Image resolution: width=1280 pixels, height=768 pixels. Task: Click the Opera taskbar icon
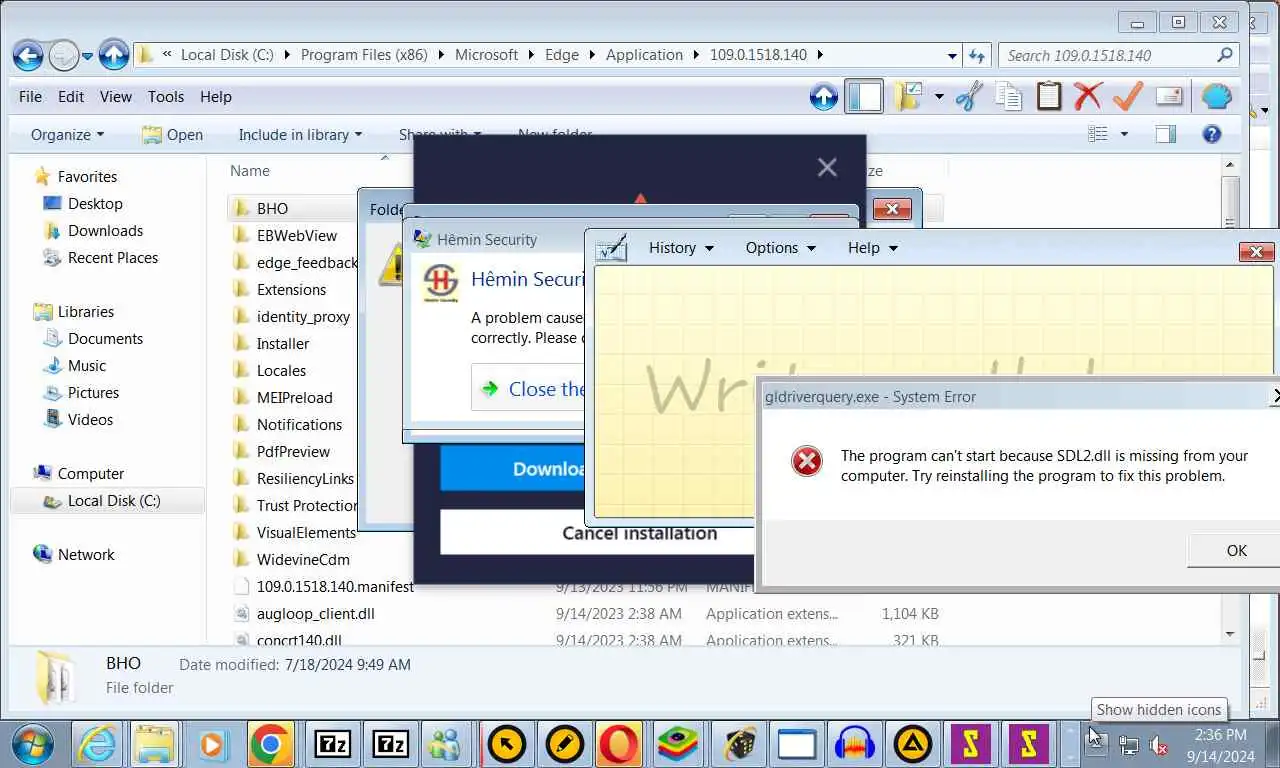click(618, 744)
